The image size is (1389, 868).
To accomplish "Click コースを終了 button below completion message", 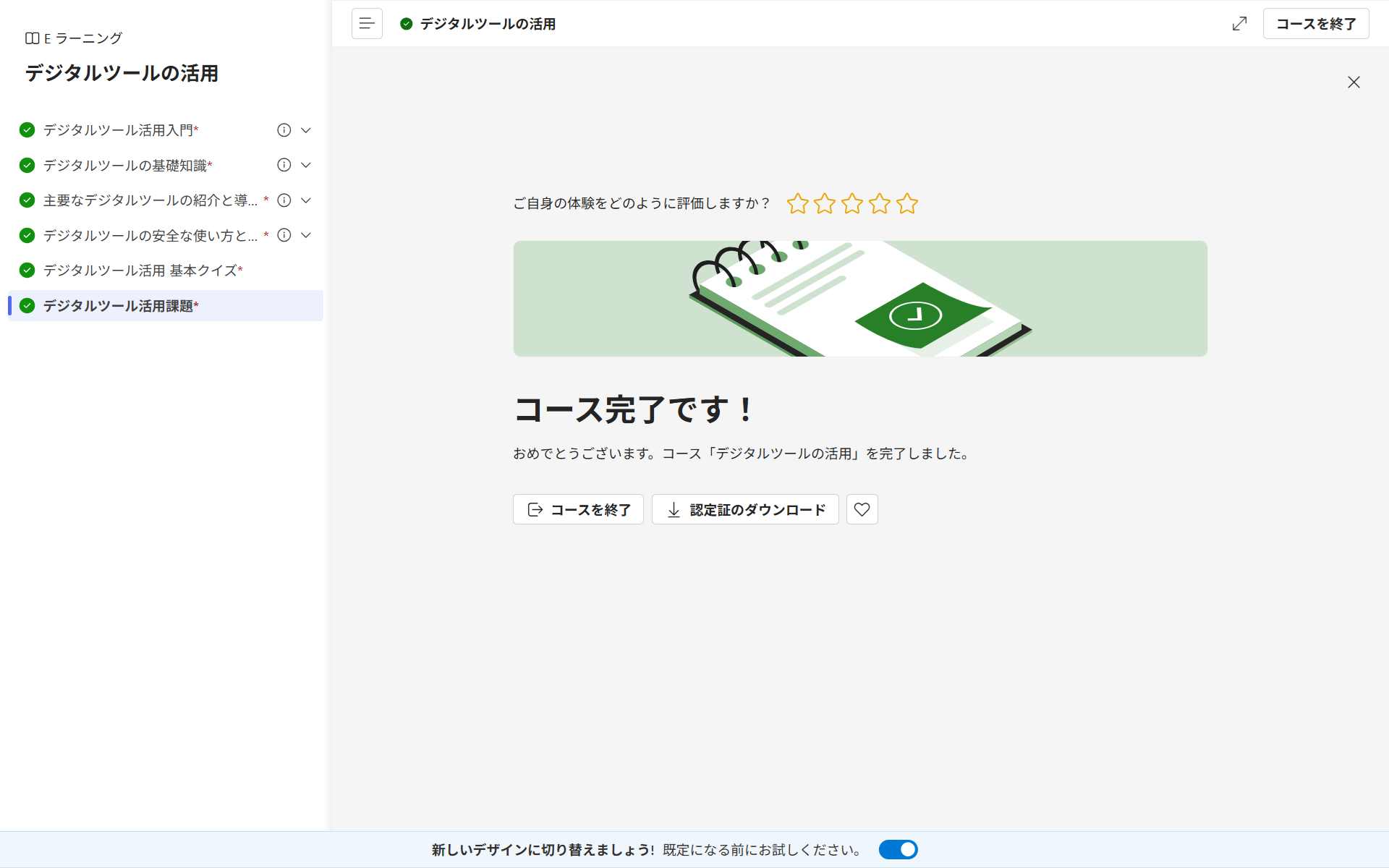I will pyautogui.click(x=578, y=509).
